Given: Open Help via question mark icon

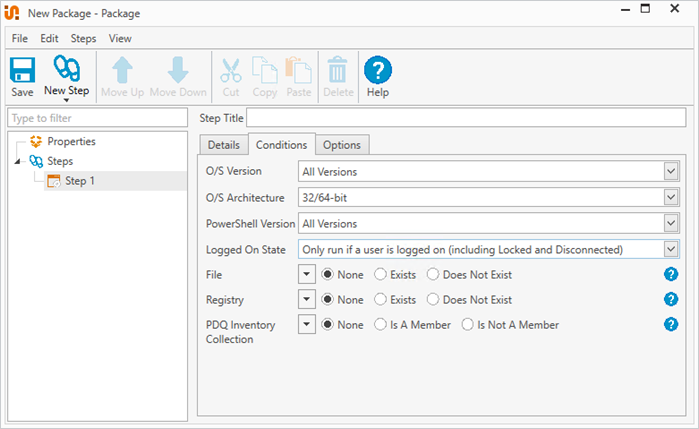Looking at the screenshot, I should click(378, 70).
